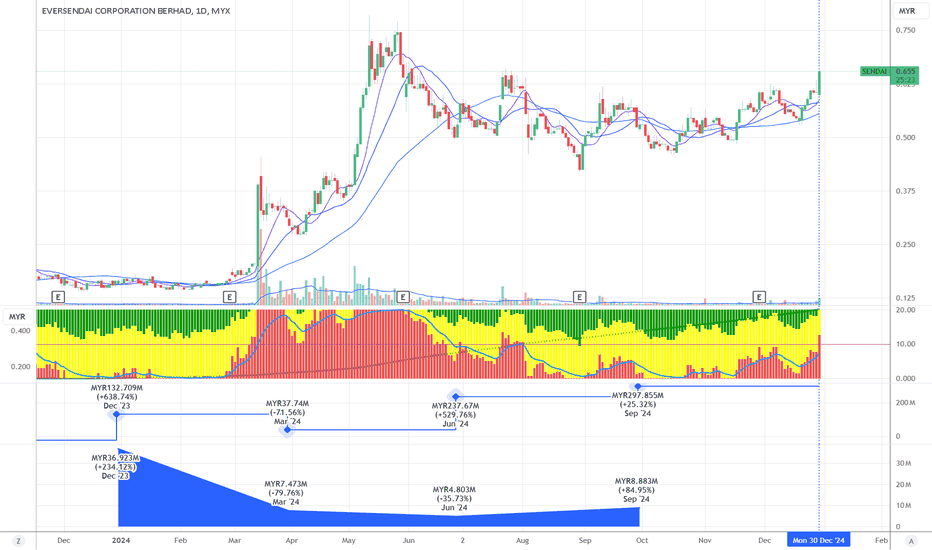Open the E earnings marker before June
Viewport: 932px width, 550px height.
403,297
